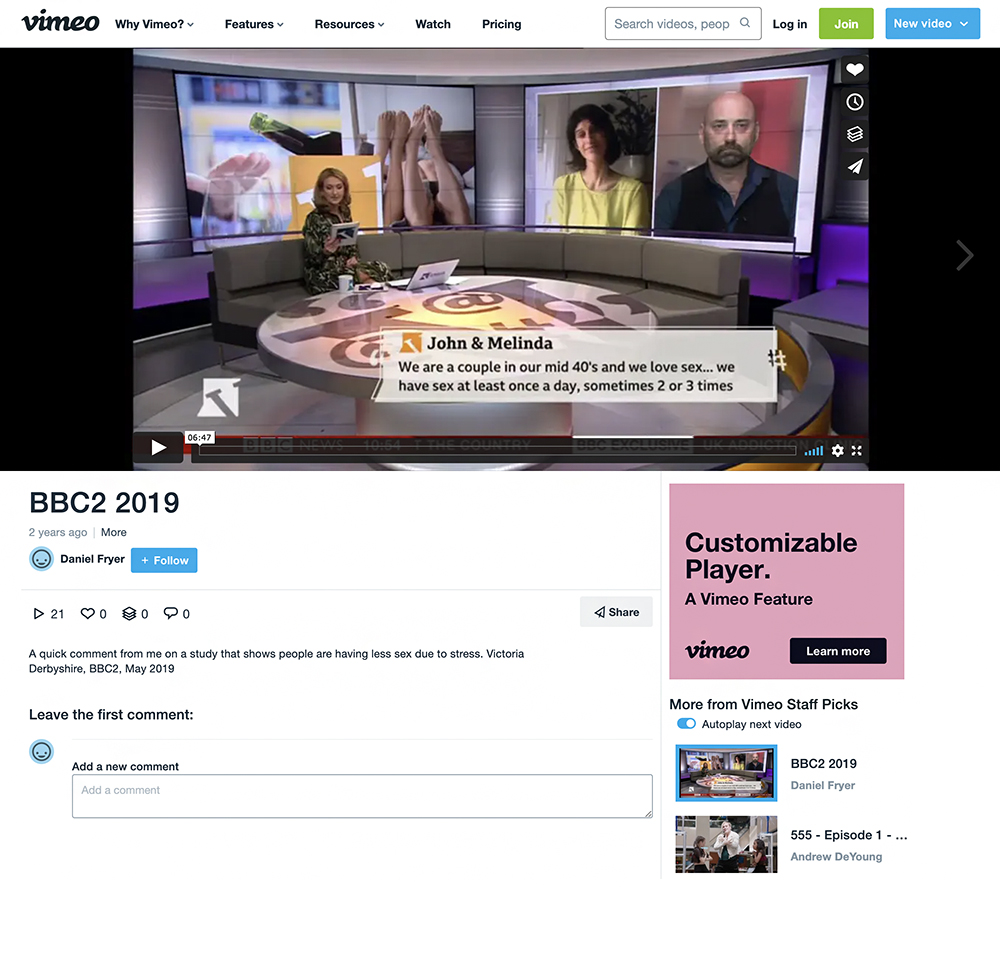Click '2 years ago' timestamp
The height and width of the screenshot is (960, 1000).
click(58, 532)
